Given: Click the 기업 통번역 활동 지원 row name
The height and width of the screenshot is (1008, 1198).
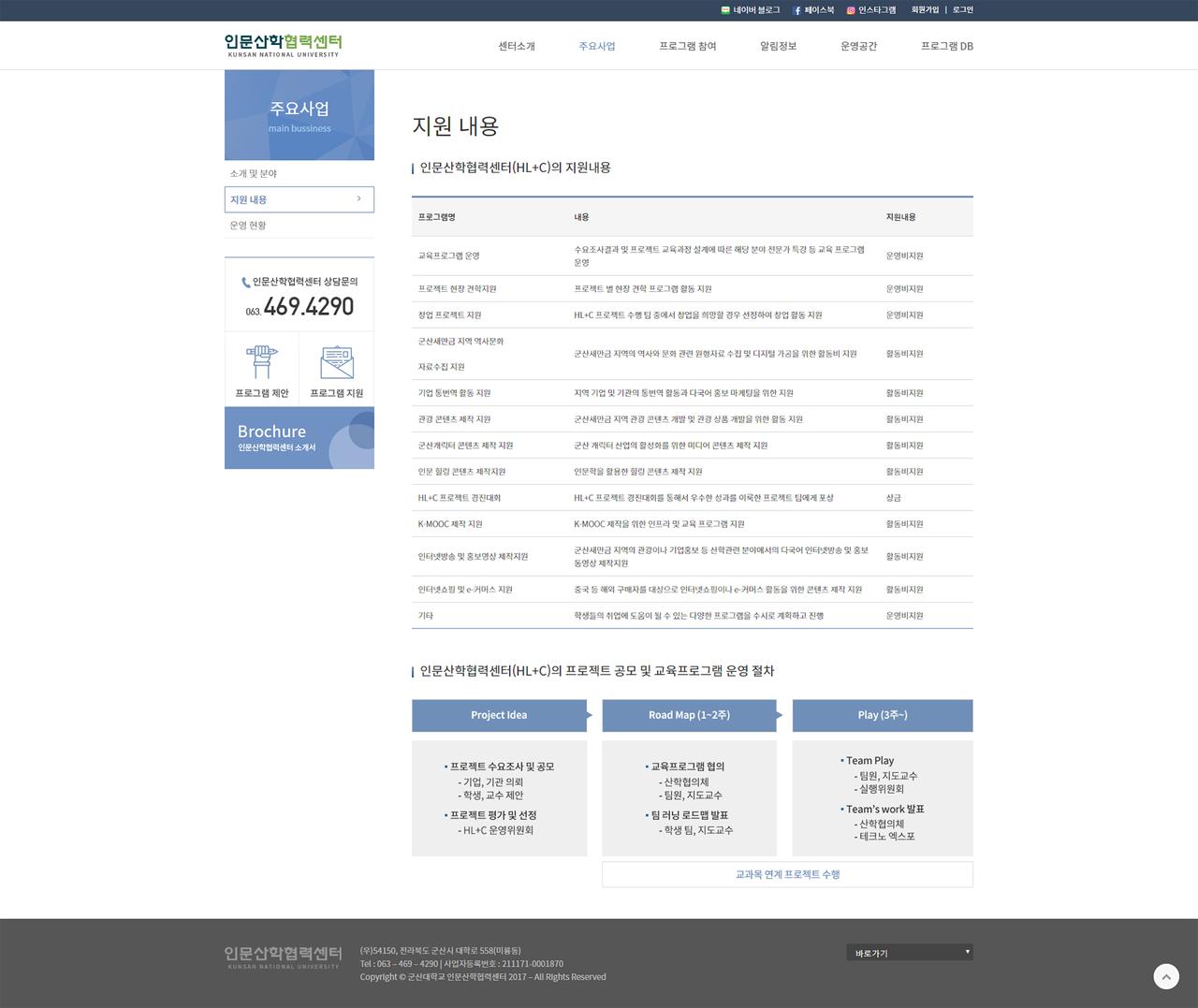Looking at the screenshot, I should coord(455,393).
